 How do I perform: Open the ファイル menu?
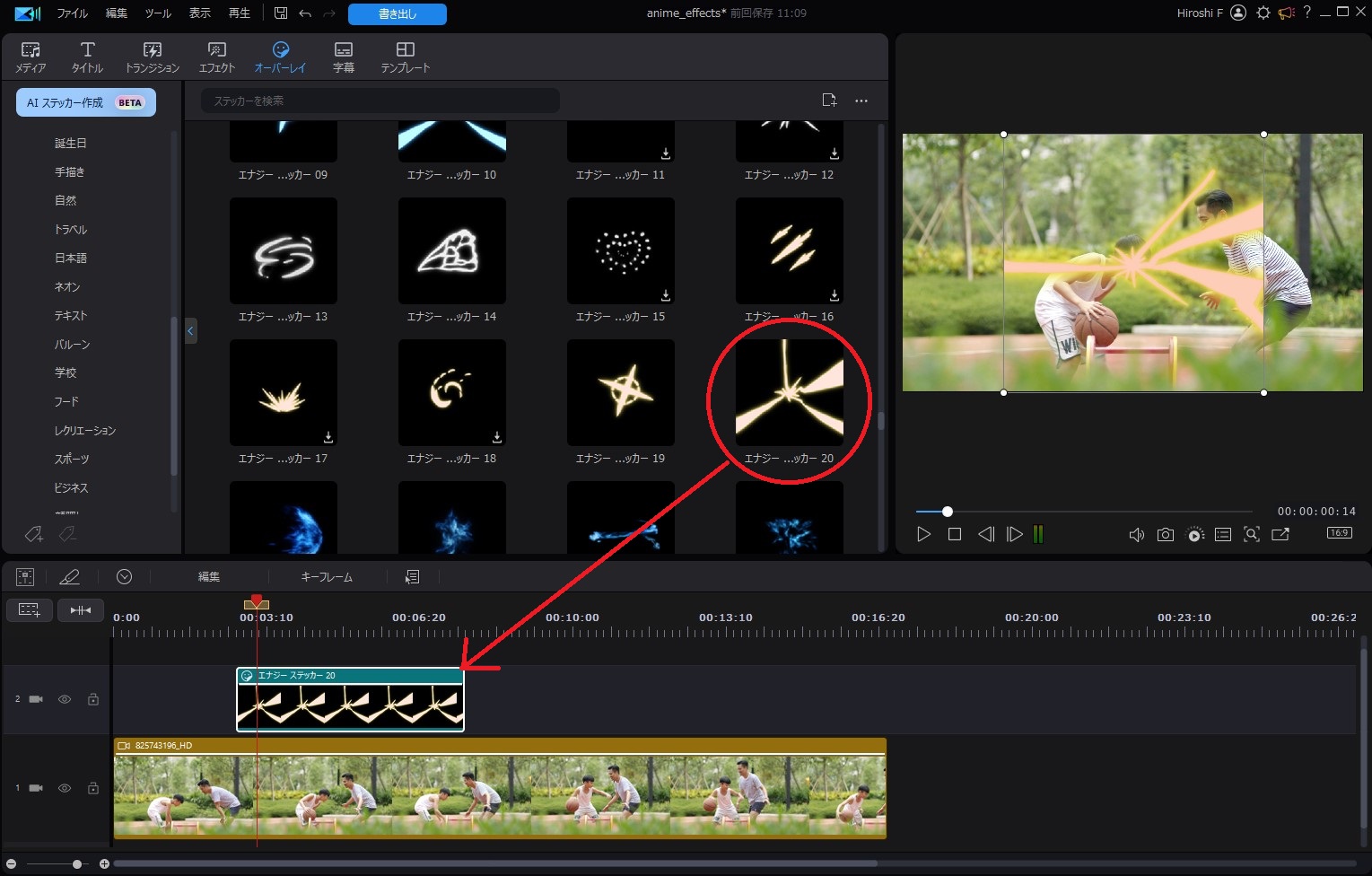72,13
